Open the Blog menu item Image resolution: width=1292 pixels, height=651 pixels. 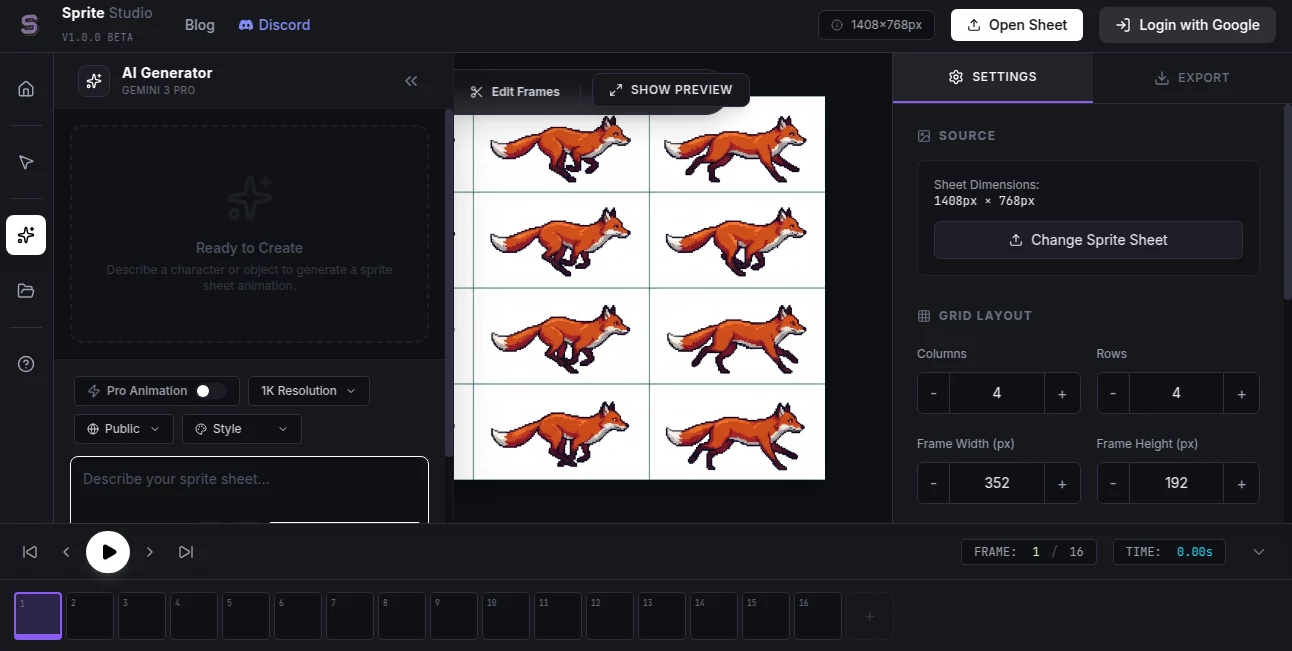coord(199,24)
